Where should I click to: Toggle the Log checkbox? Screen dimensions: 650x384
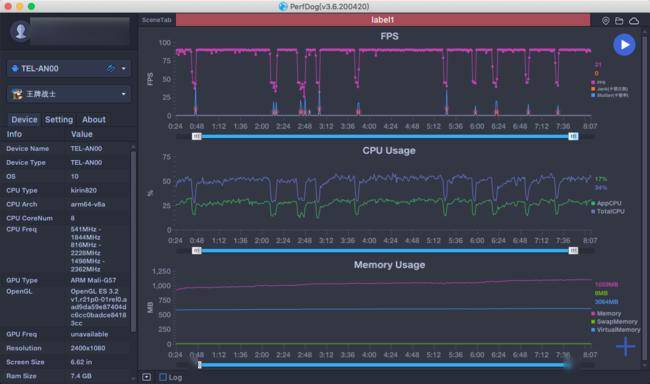click(163, 377)
